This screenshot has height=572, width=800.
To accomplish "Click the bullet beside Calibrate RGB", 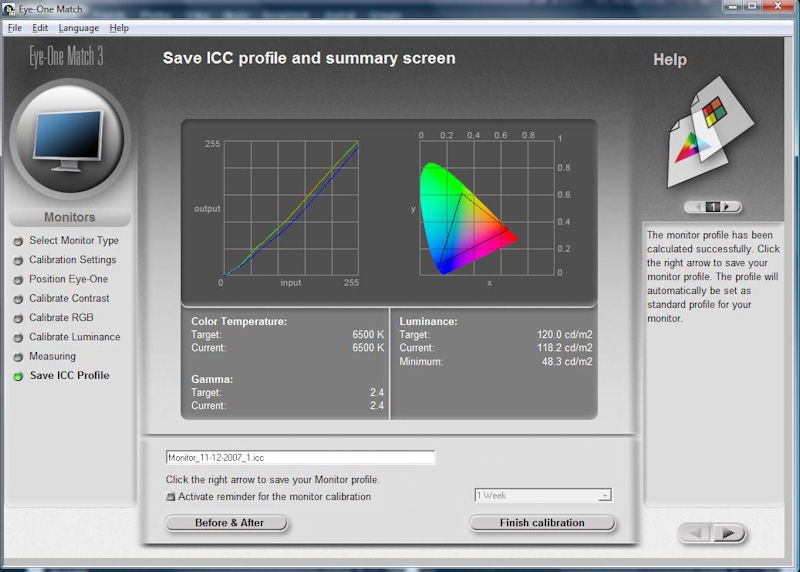I will 18,318.
